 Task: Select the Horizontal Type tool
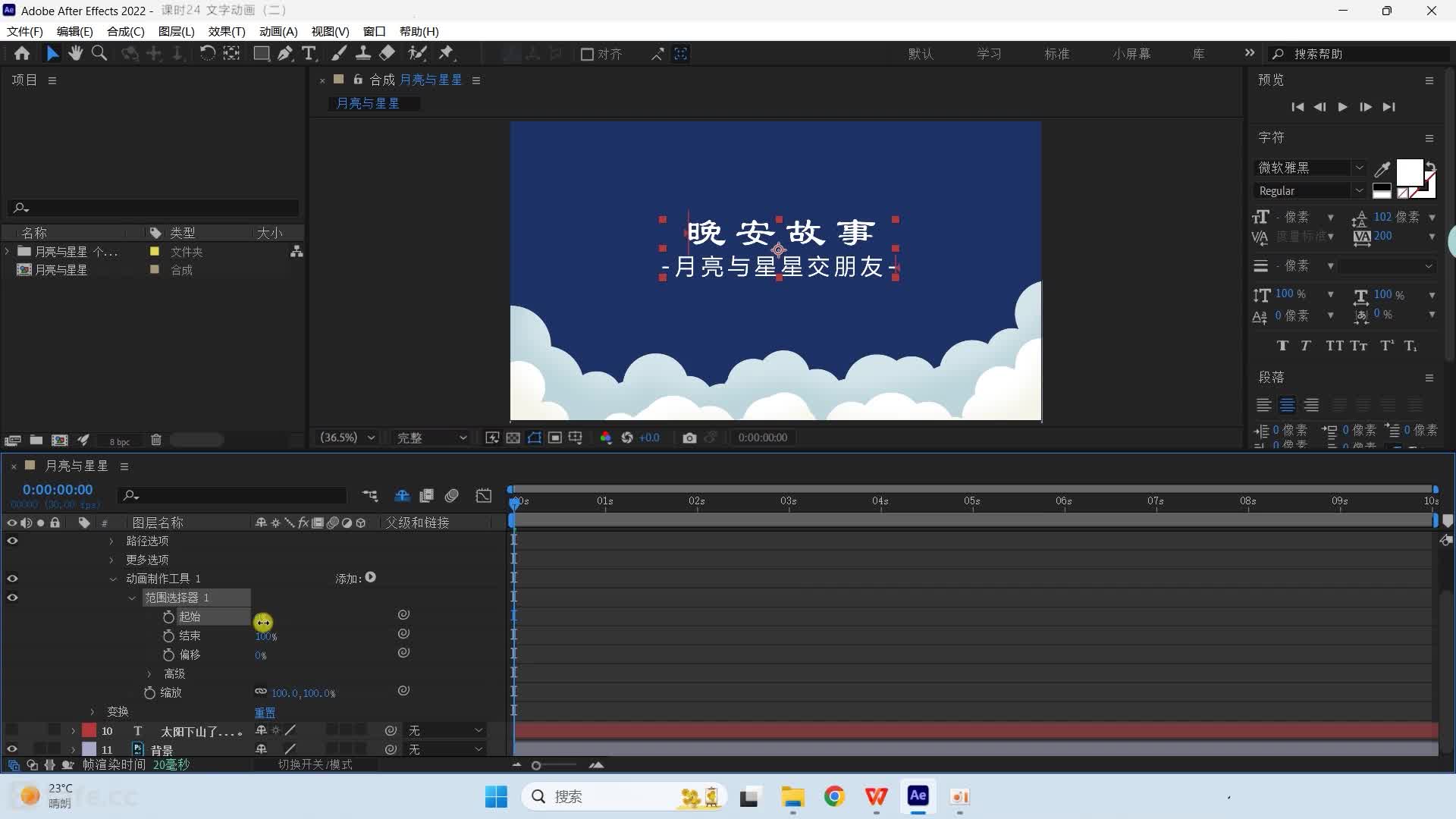point(309,54)
